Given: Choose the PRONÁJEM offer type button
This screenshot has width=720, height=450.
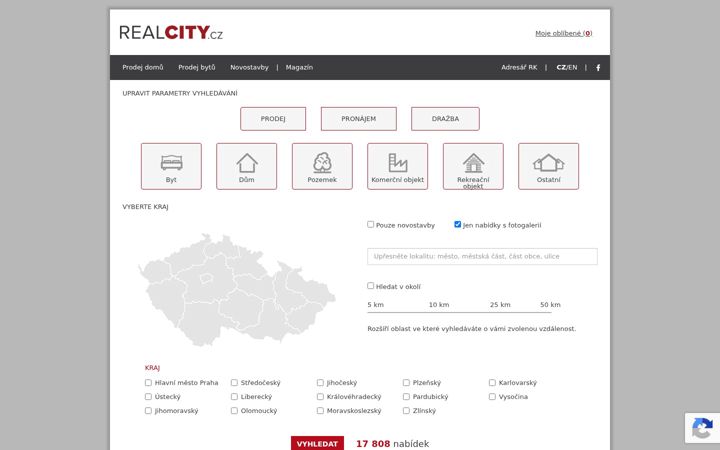Looking at the screenshot, I should point(359,119).
